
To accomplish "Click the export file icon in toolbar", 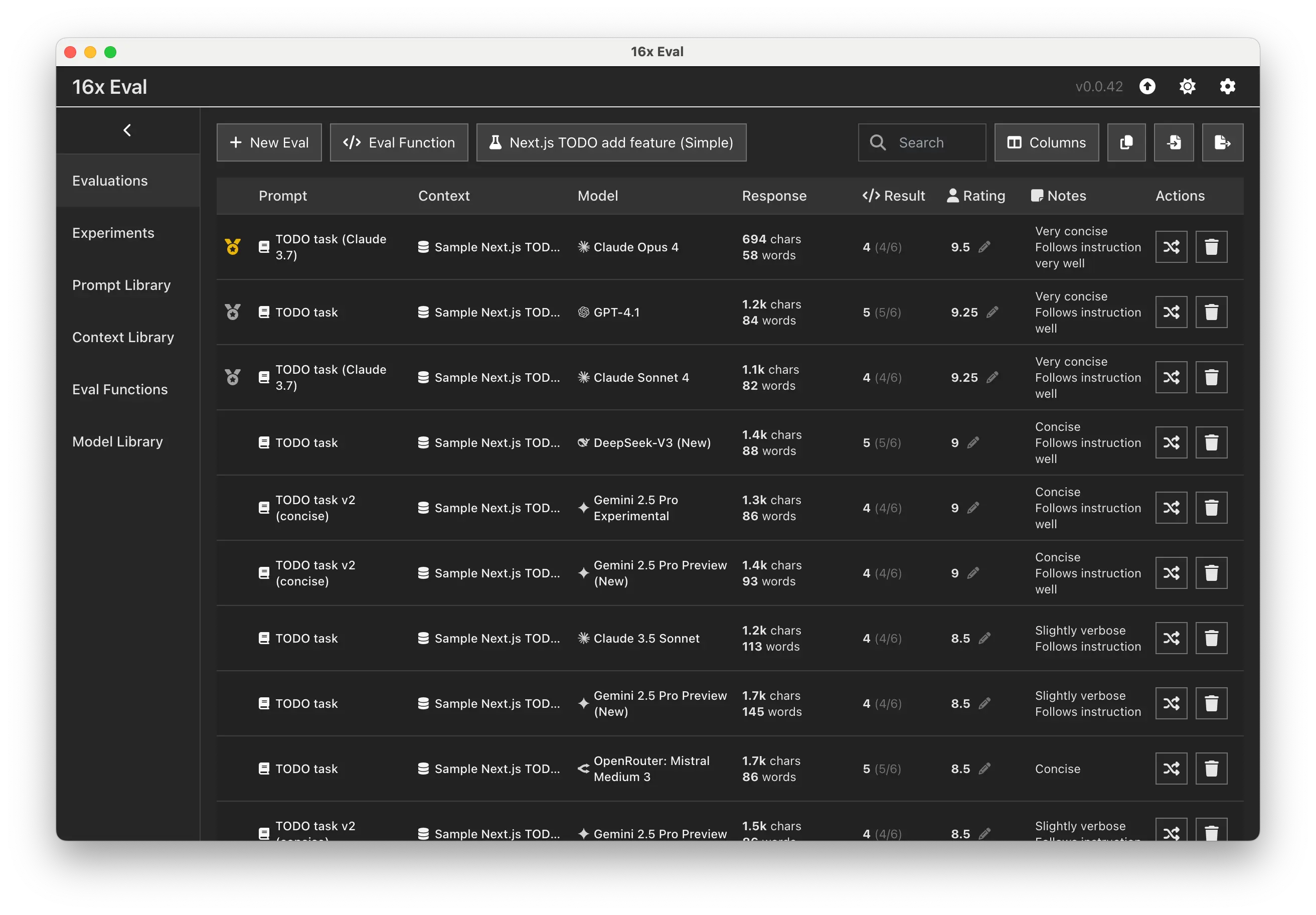I will [x=1222, y=142].
